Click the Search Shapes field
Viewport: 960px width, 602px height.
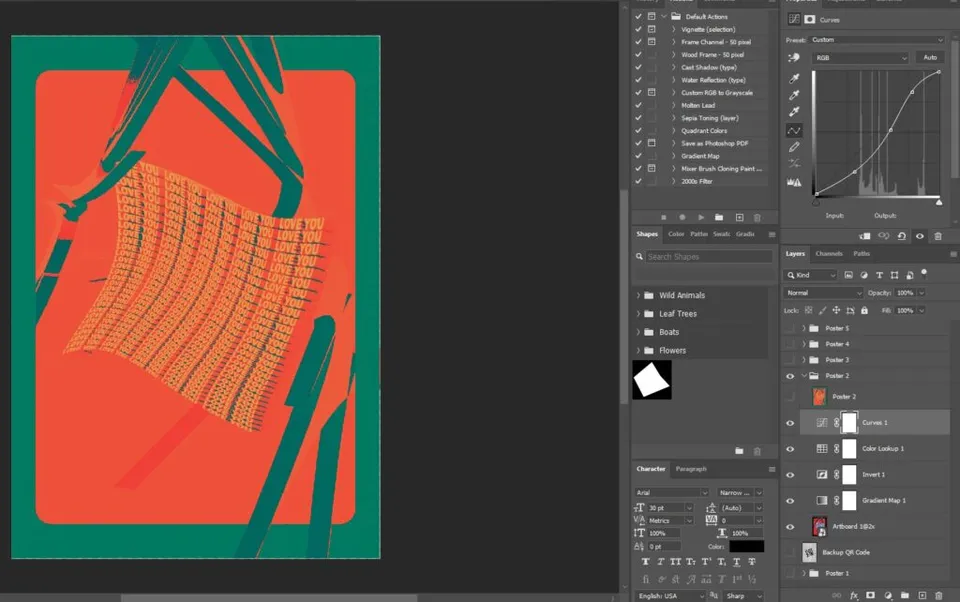tap(708, 257)
